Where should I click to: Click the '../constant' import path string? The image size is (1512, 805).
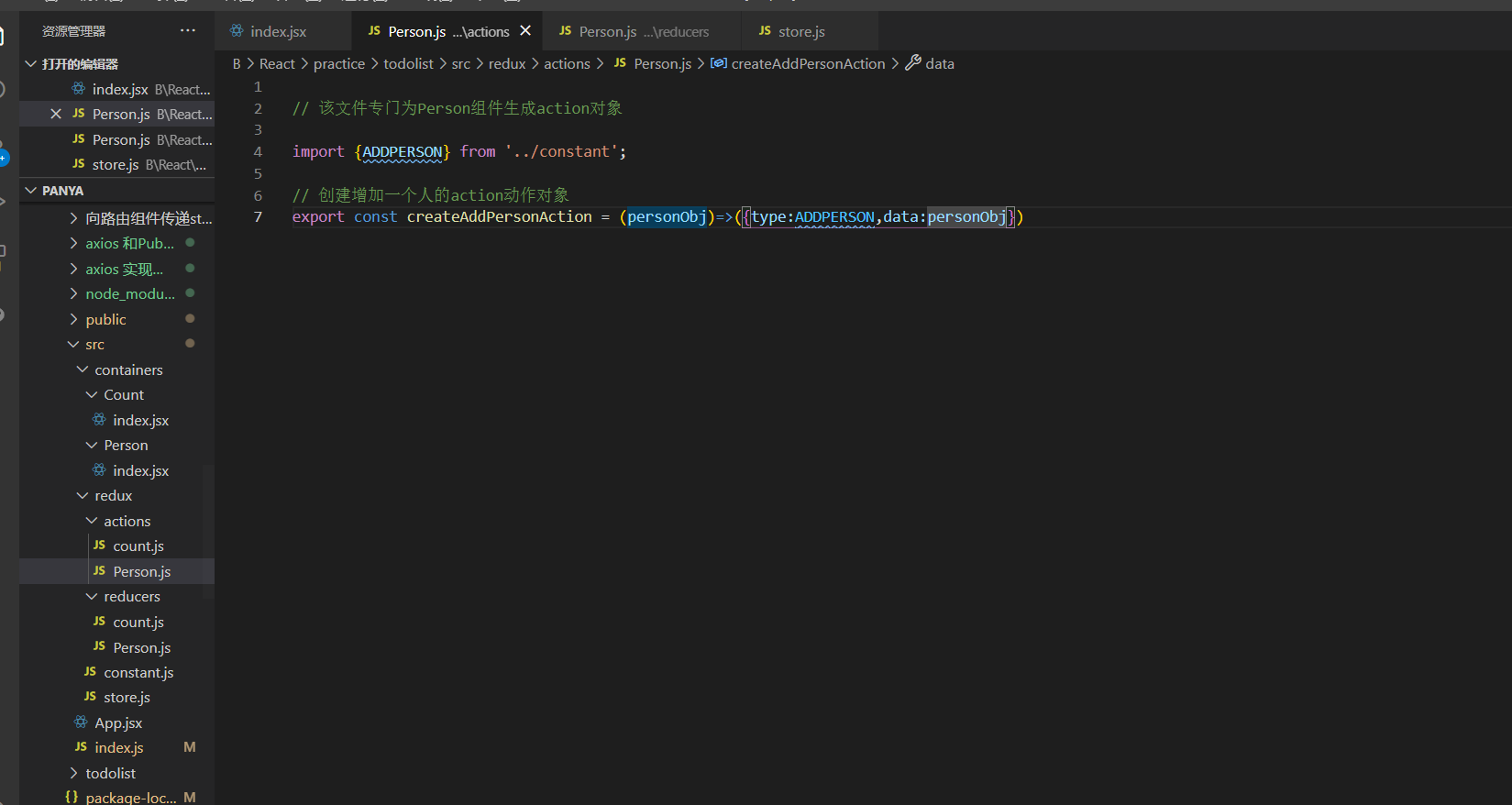[561, 151]
